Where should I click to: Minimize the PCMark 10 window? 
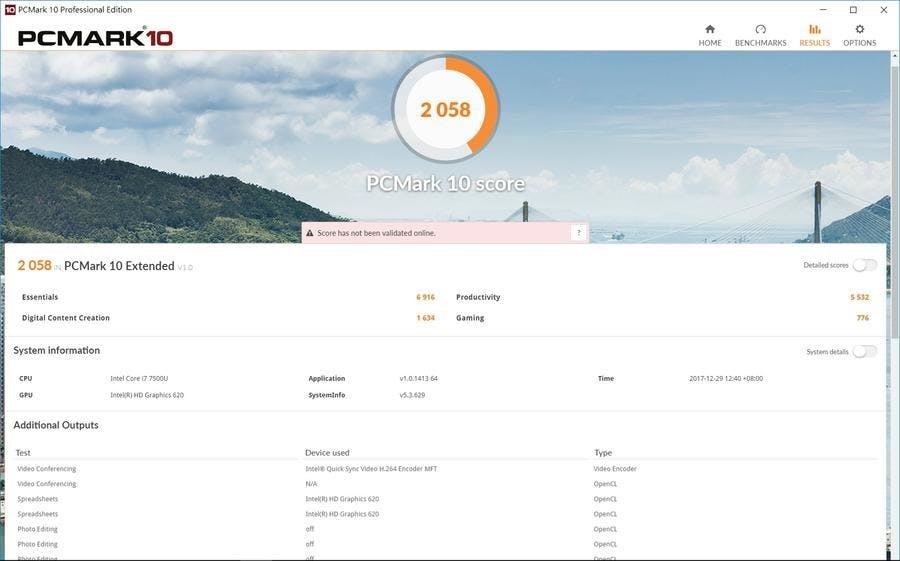coord(826,9)
